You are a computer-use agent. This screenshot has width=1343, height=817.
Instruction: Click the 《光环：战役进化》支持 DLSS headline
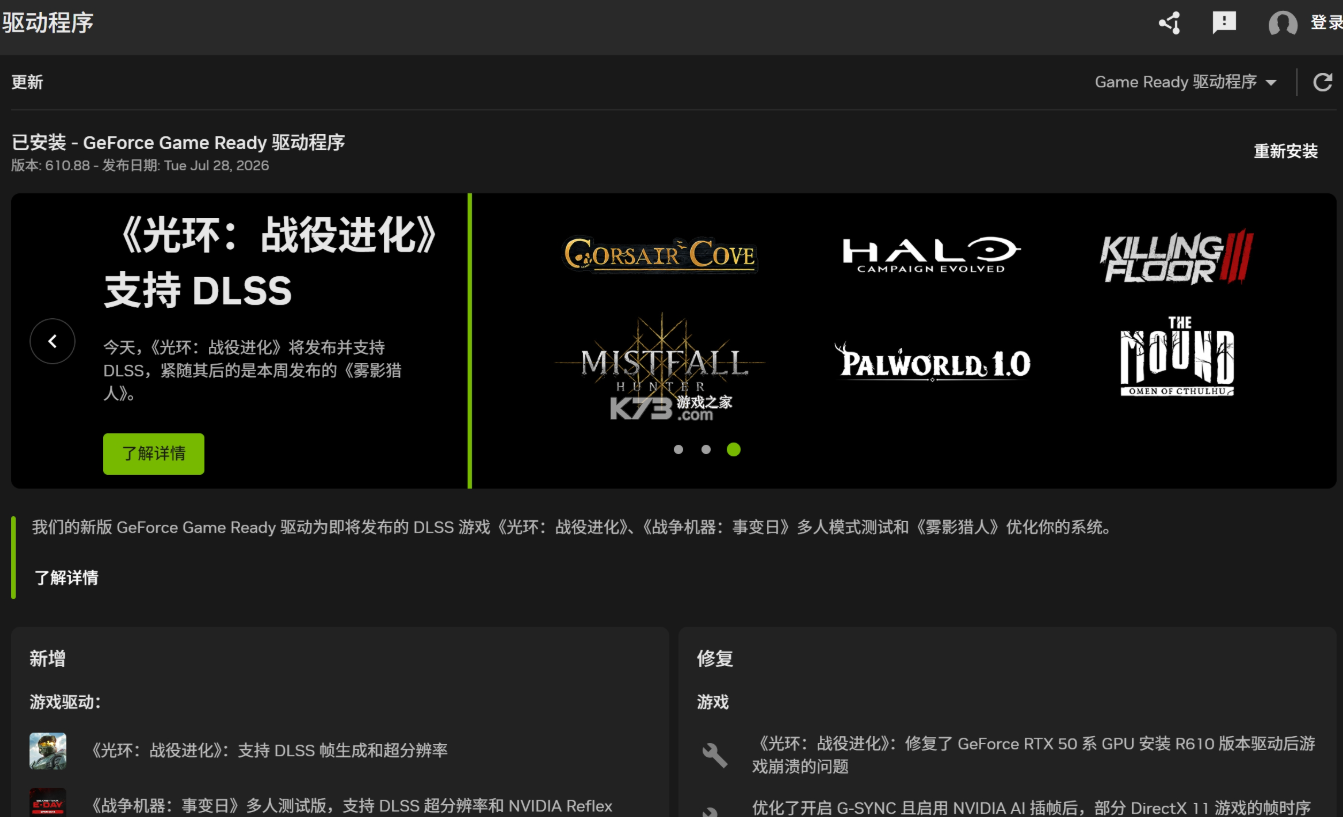(x=272, y=263)
